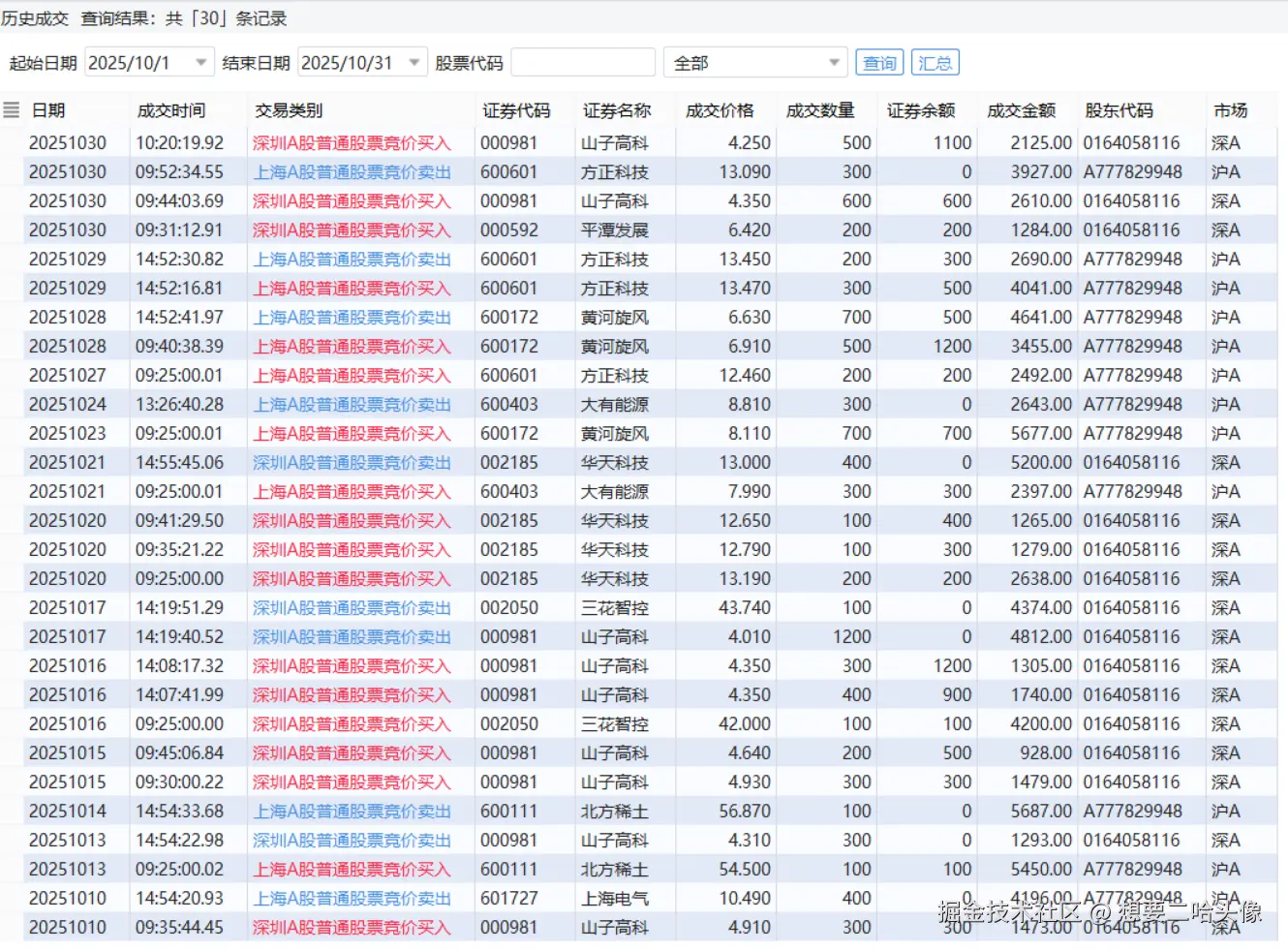Click the 证券名称 column header
This screenshot has height=951, width=1288.
(617, 109)
